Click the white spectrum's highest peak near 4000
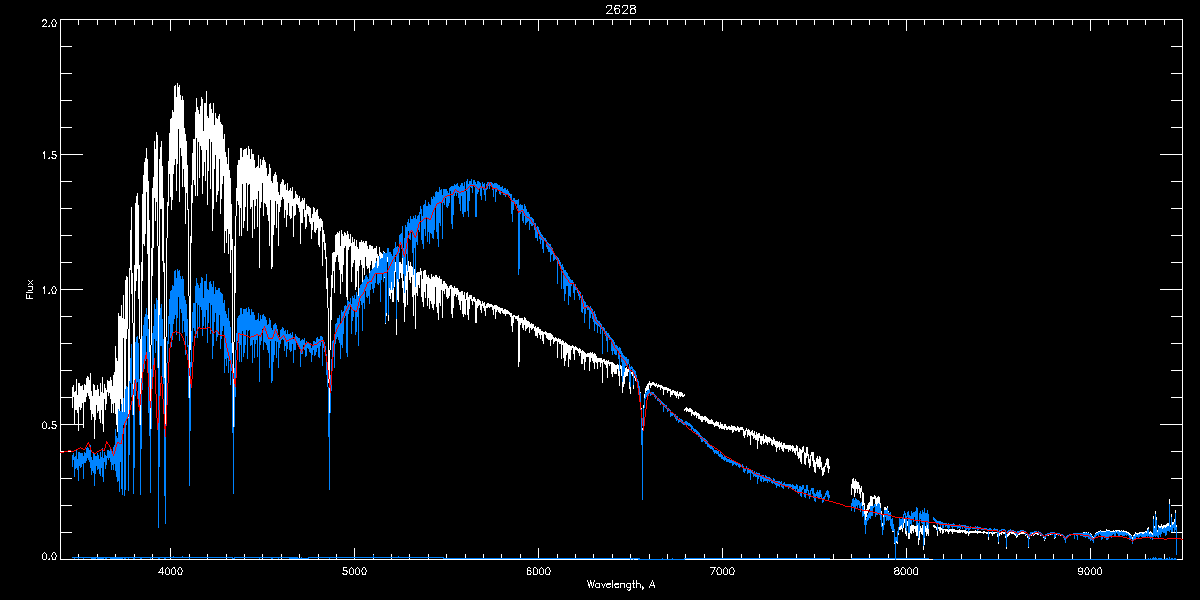The width and height of the screenshot is (1200, 600). click(x=176, y=86)
